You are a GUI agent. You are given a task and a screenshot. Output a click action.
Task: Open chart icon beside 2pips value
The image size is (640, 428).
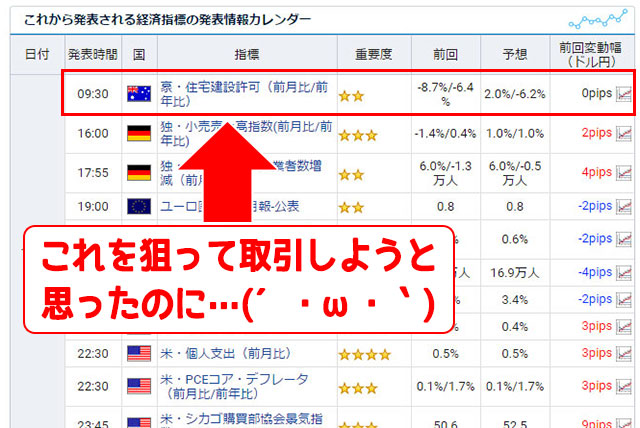click(624, 133)
